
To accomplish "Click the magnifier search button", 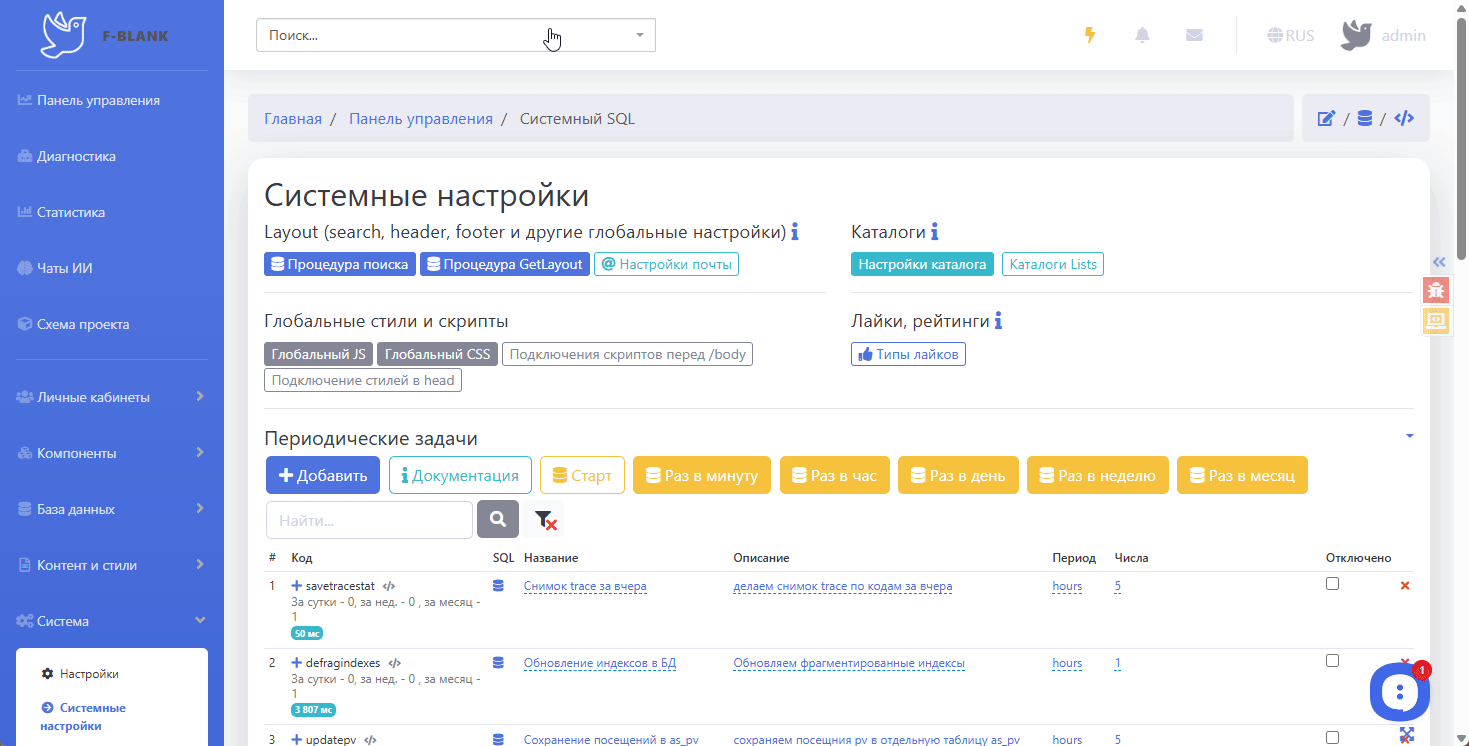I will coord(498,520).
